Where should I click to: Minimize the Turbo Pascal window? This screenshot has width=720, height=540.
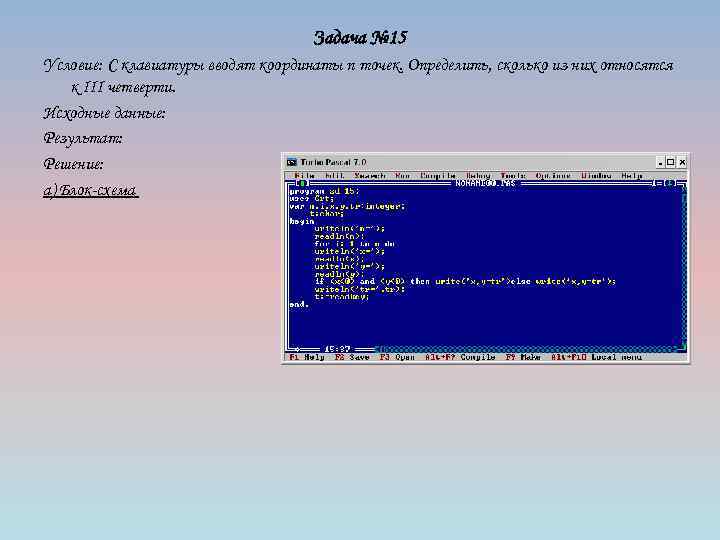coord(660,162)
